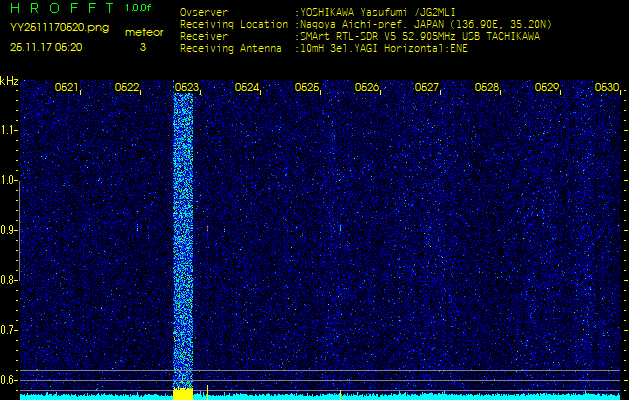Click the 0623 time marker
The image size is (629, 400).
click(187, 88)
